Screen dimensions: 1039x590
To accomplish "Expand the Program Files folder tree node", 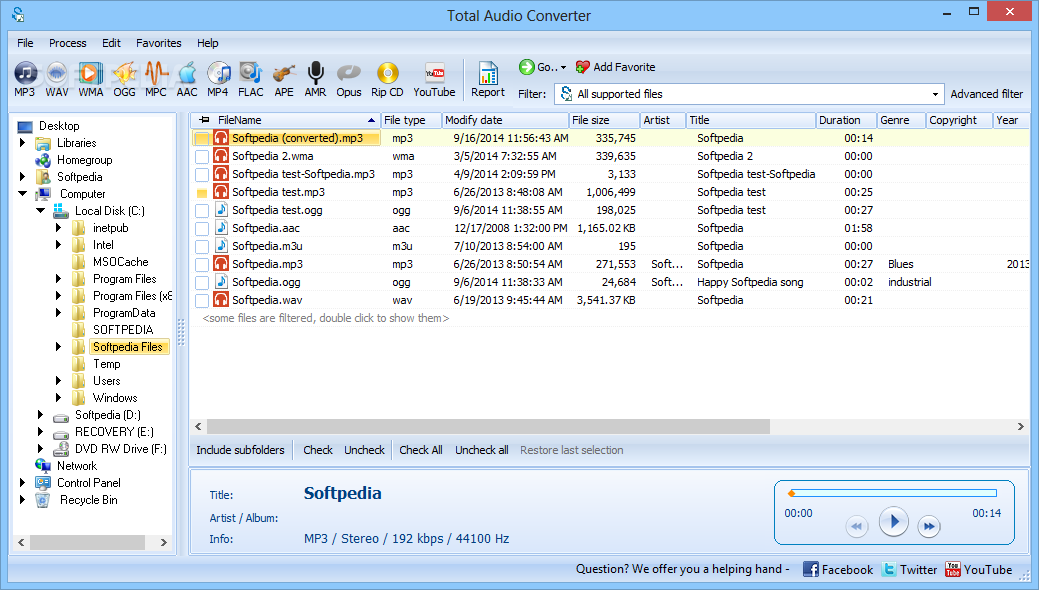I will [x=59, y=279].
